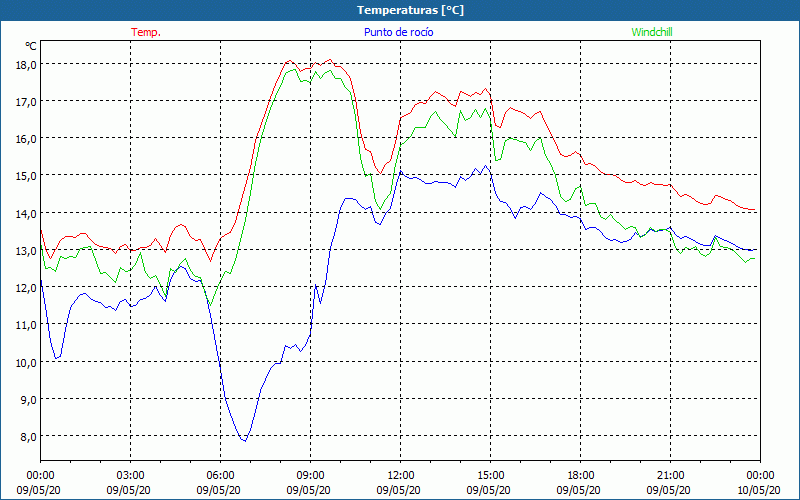
Task: Click the 17,0 y-axis value
Action: pos(26,102)
